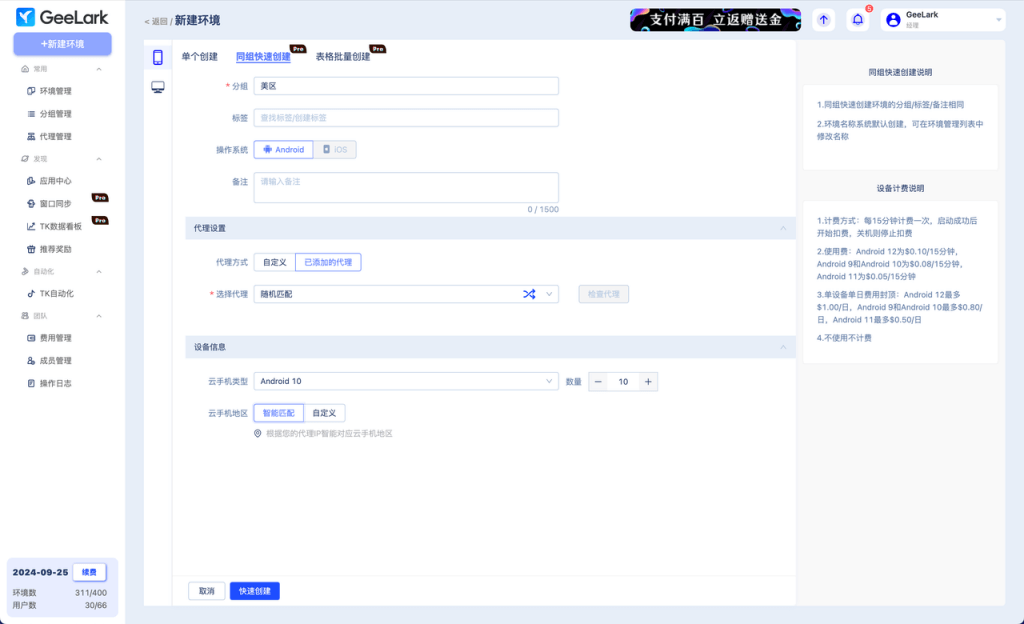1024x624 pixels.
Task: Click the 快速创建 button
Action: (255, 591)
